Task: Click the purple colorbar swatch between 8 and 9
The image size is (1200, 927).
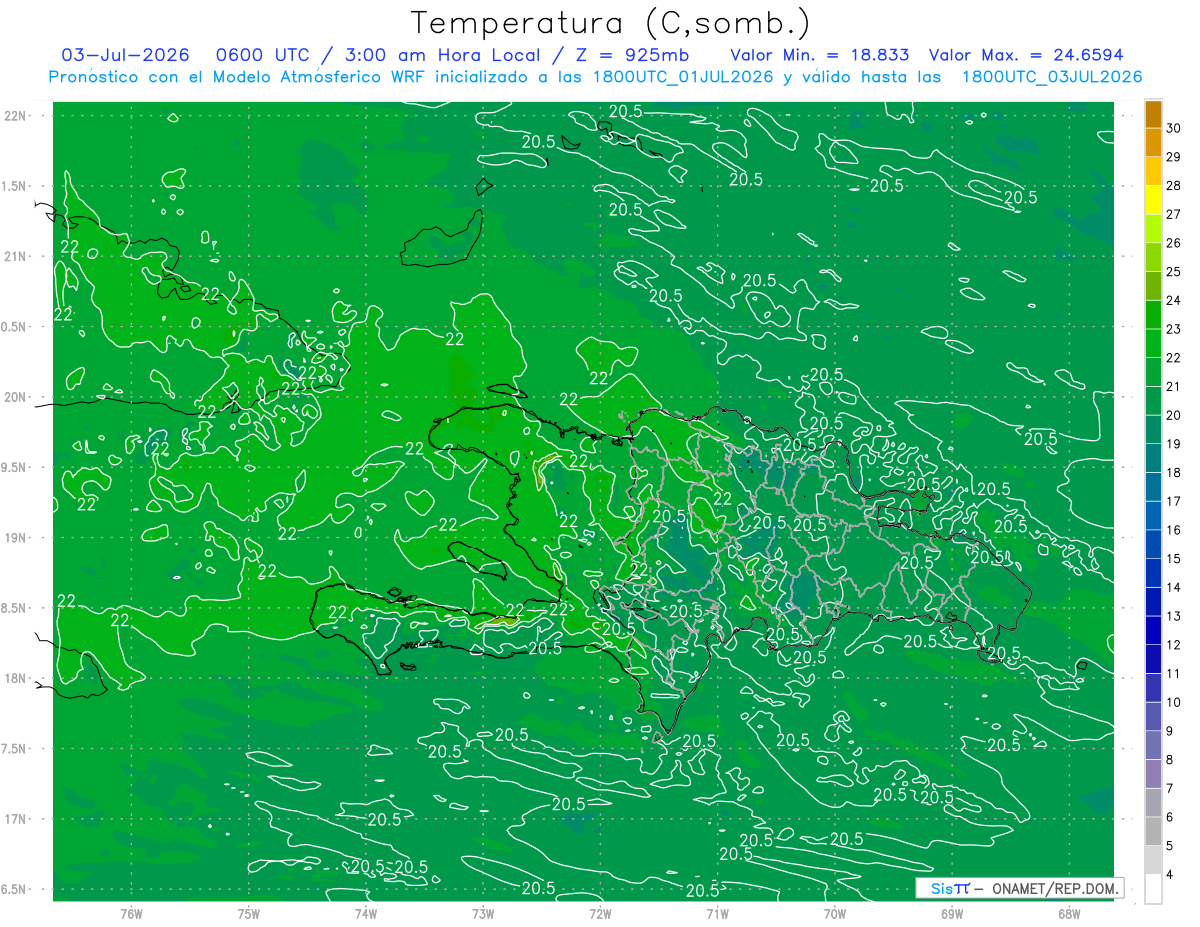Action: point(1153,745)
